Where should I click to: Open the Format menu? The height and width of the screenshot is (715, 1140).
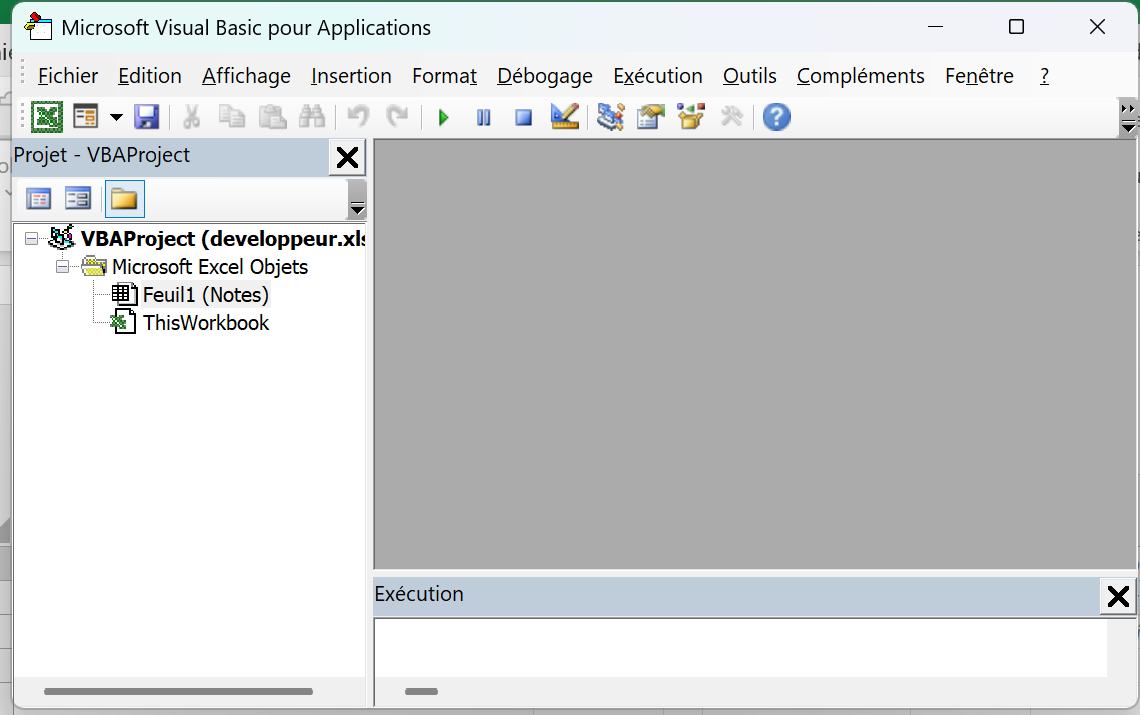pos(444,76)
